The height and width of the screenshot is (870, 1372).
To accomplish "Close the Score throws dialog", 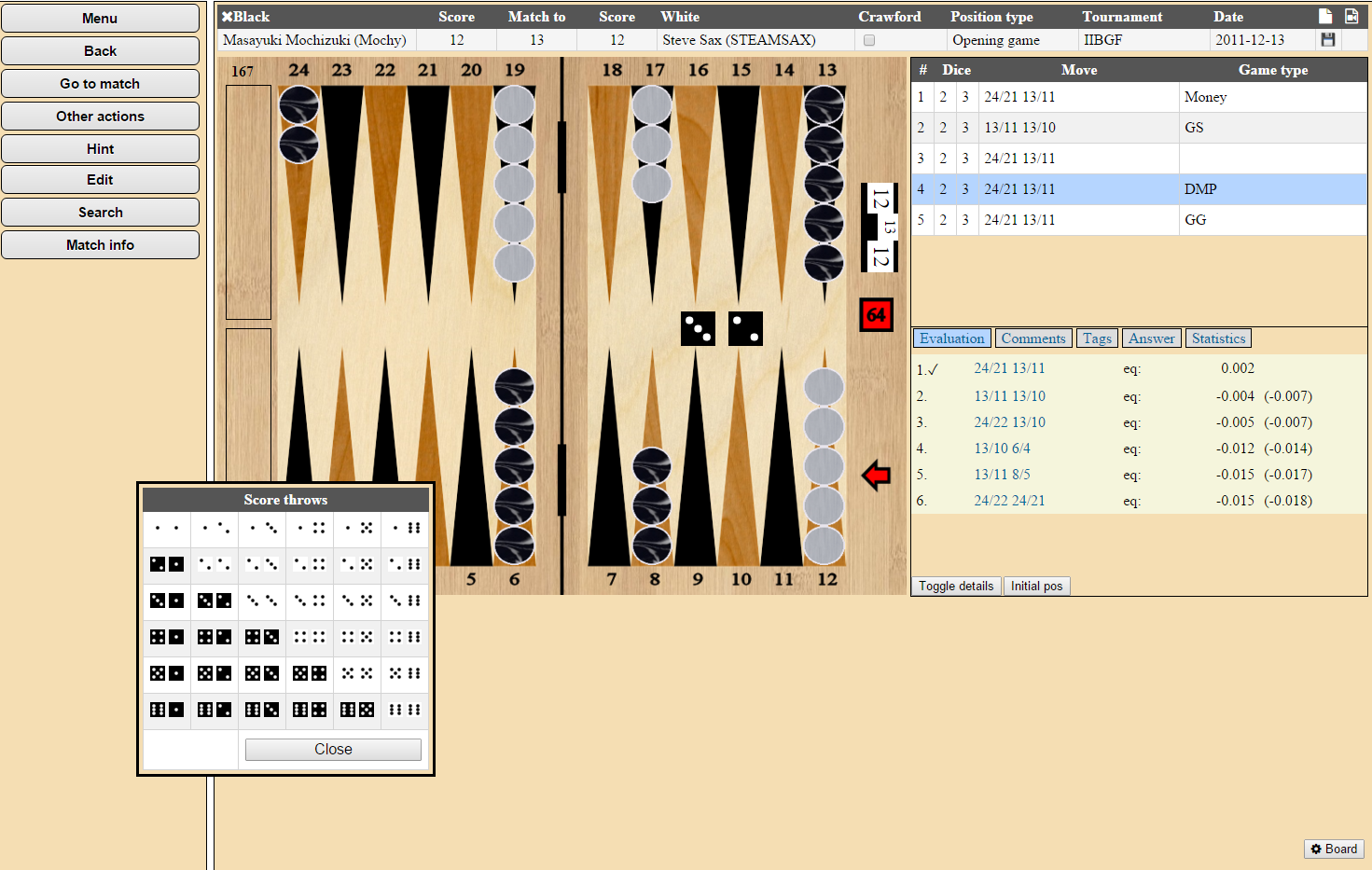I will pyautogui.click(x=333, y=750).
